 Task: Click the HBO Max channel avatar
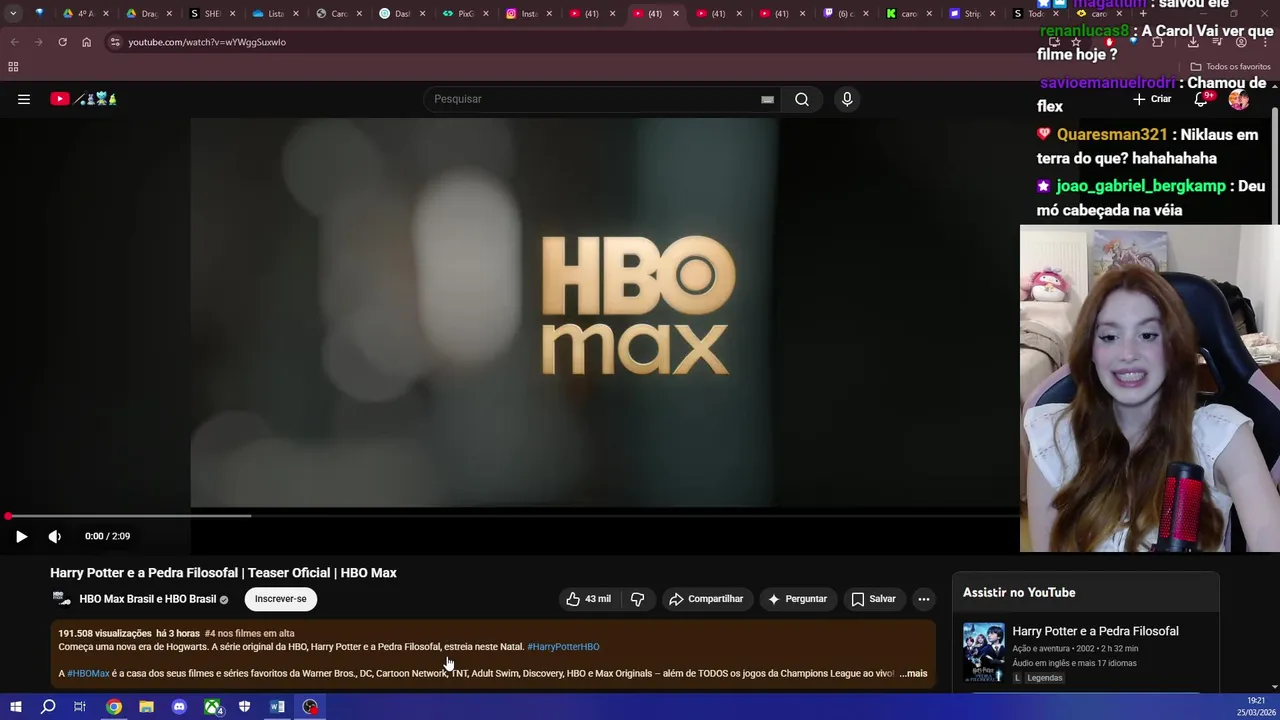coord(61,599)
